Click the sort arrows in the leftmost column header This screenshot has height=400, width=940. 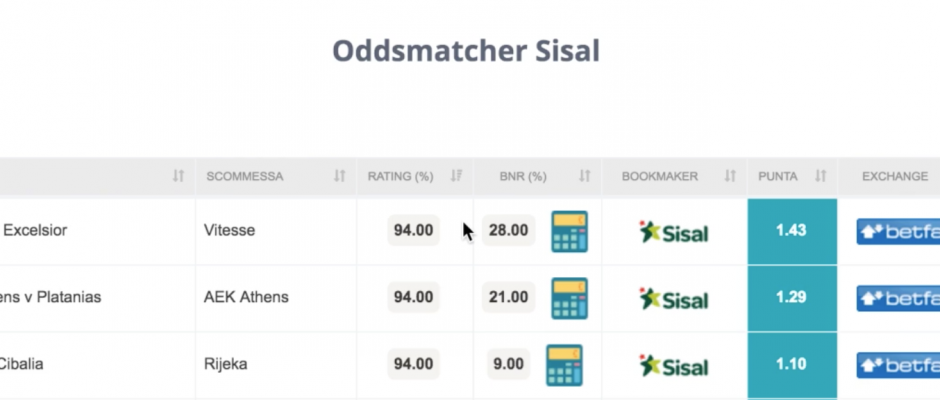[x=178, y=176]
